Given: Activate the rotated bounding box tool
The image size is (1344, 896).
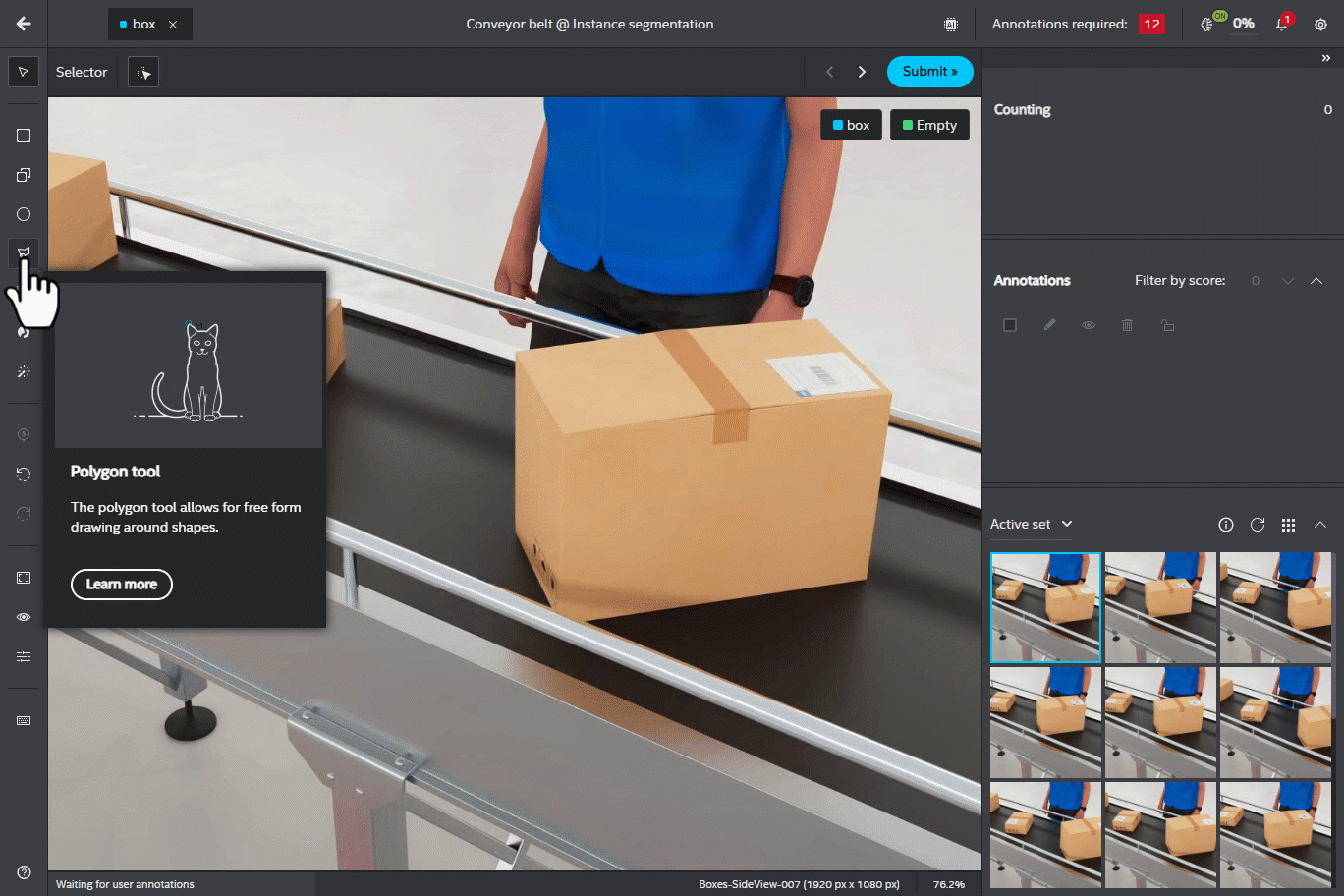Looking at the screenshot, I should 24,175.
